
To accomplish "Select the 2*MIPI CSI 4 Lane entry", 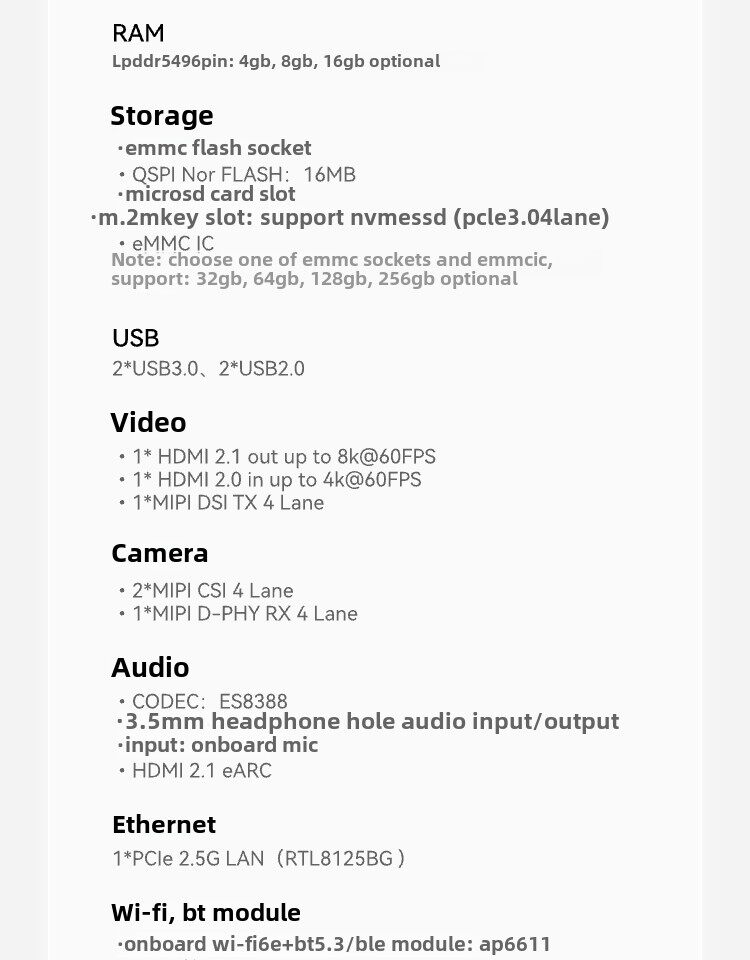I will click(x=212, y=591).
